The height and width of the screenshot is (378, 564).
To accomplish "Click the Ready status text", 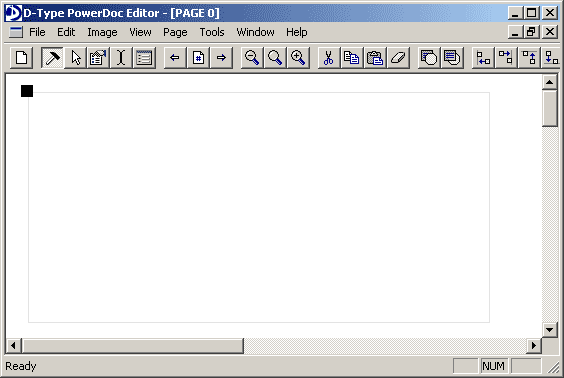I will 21,366.
